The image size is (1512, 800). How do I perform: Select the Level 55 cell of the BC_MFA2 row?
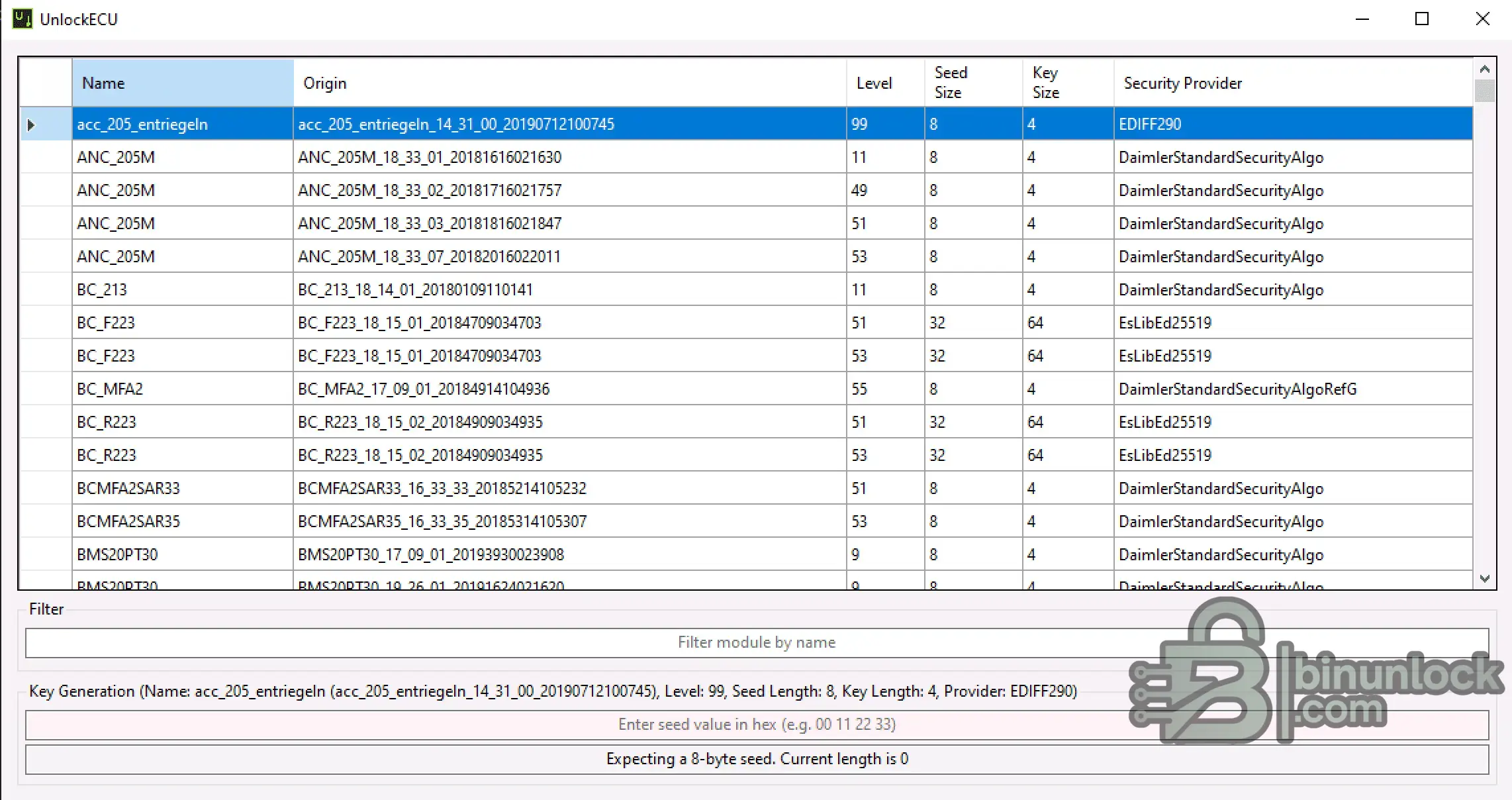pyautogui.click(x=886, y=389)
